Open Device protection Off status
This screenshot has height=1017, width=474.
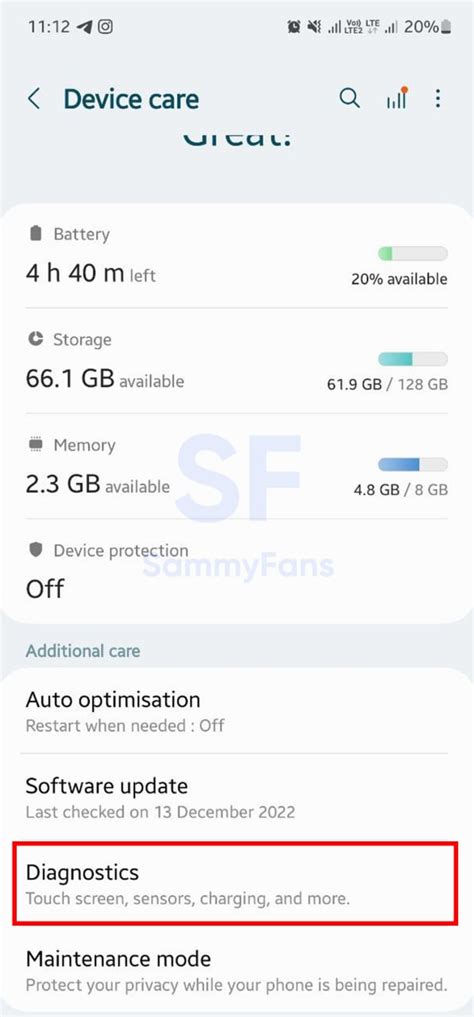tap(237, 572)
